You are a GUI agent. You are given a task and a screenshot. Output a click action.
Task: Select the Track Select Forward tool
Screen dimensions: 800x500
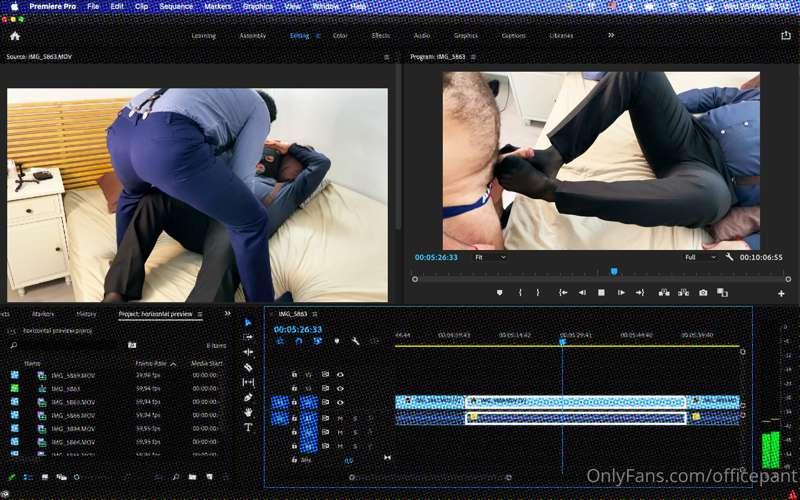point(248,337)
